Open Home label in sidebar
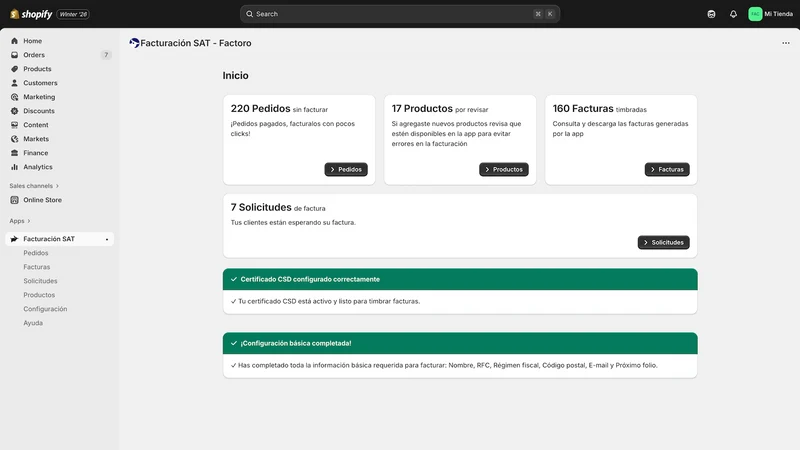 (33, 41)
